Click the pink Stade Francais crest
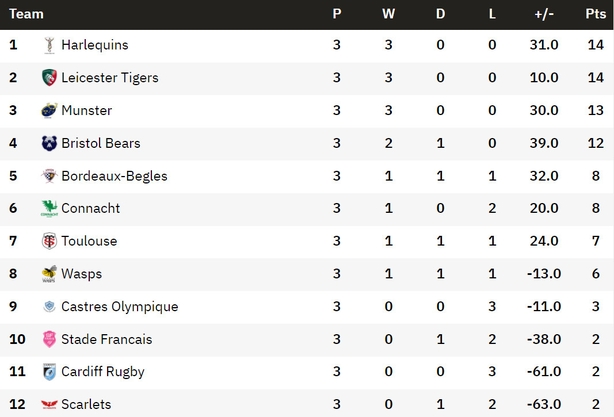This screenshot has width=614, height=417. (49, 339)
